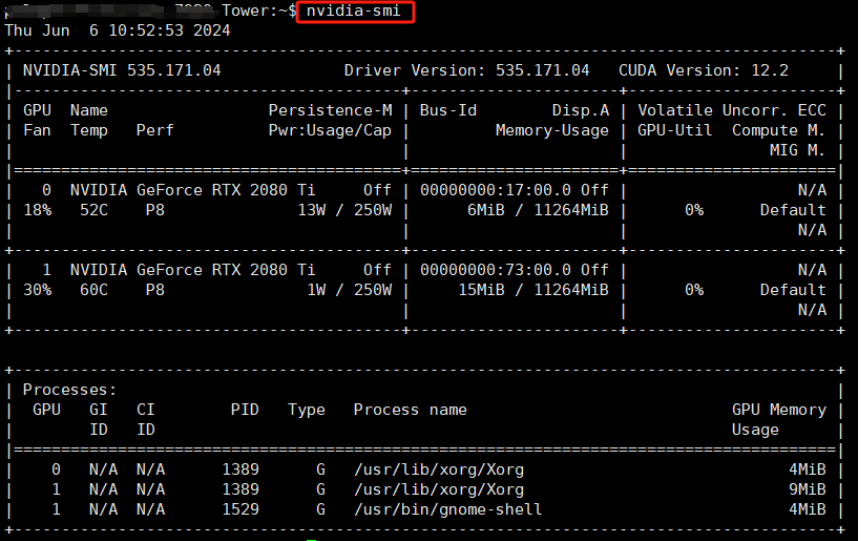
Task: Click the Driver Version 535.171.04 text
Action: click(x=466, y=71)
